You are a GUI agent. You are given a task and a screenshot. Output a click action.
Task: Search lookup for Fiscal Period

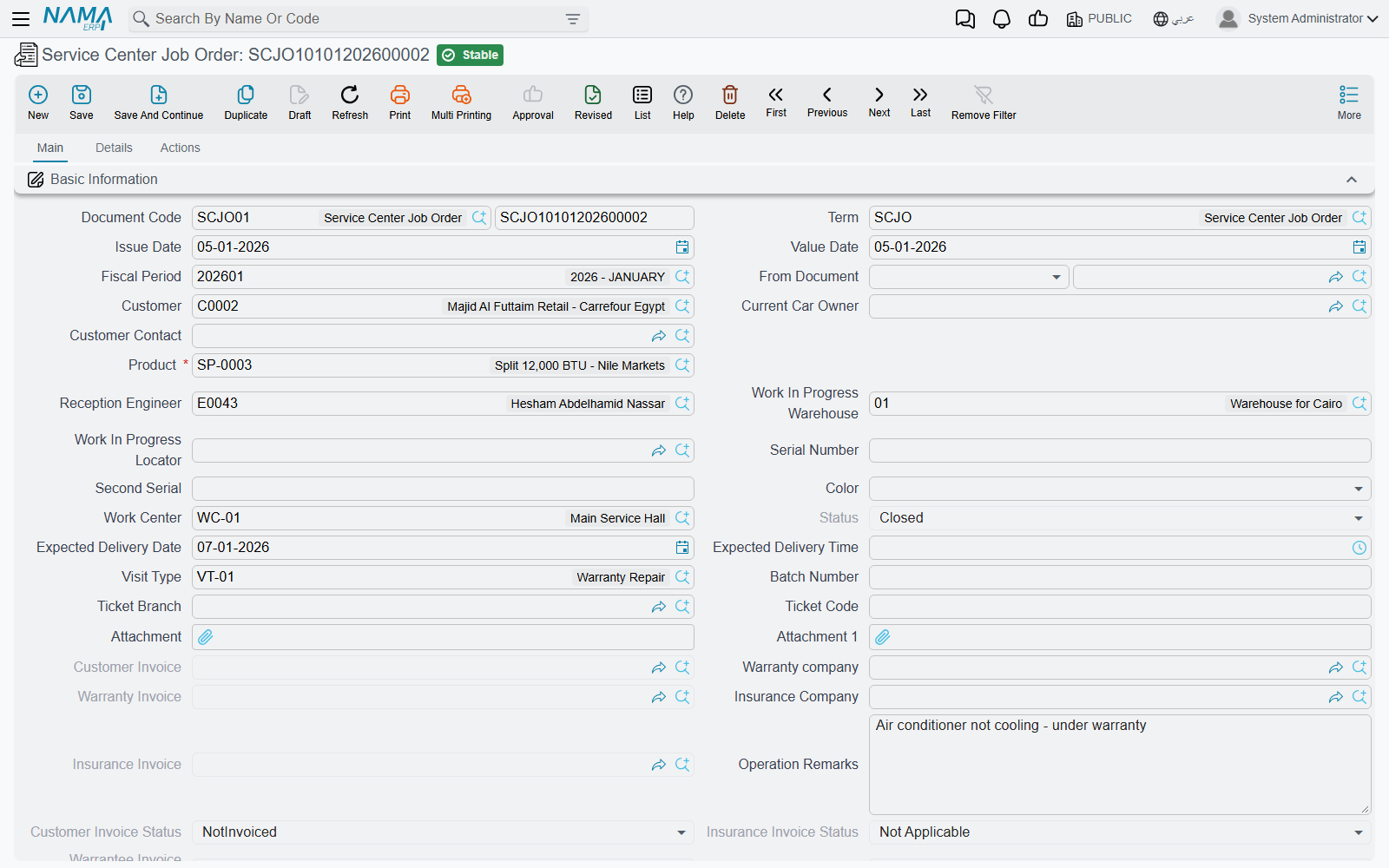tap(682, 277)
